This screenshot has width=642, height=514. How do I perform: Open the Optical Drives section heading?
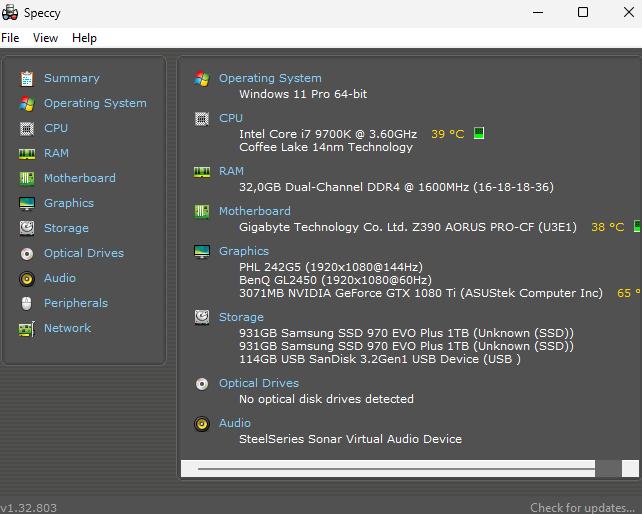(x=258, y=383)
